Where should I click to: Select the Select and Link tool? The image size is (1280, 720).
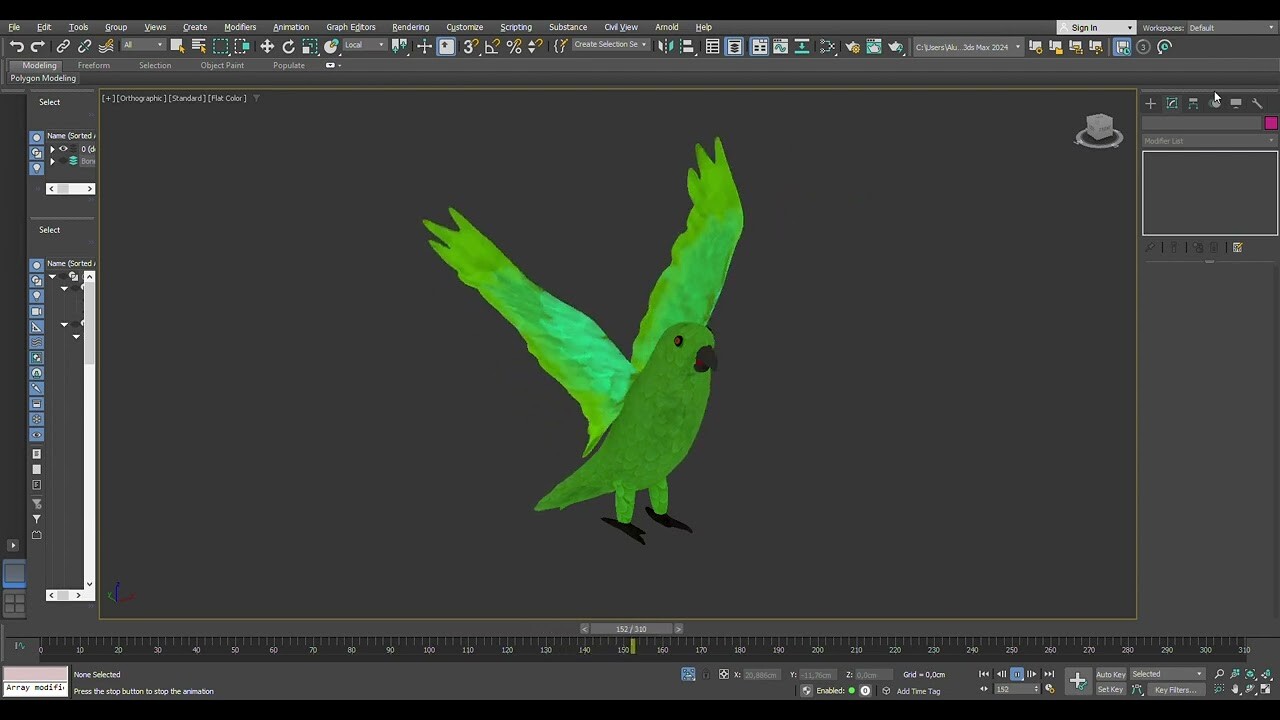(62, 47)
